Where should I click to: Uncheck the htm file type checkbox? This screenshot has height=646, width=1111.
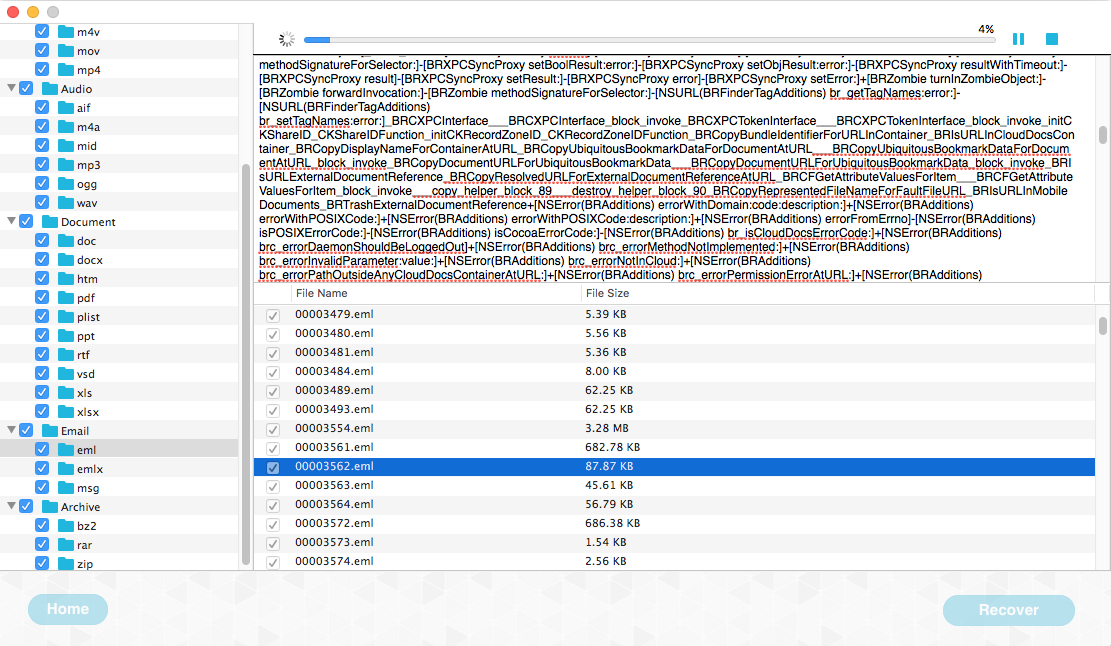point(42,278)
